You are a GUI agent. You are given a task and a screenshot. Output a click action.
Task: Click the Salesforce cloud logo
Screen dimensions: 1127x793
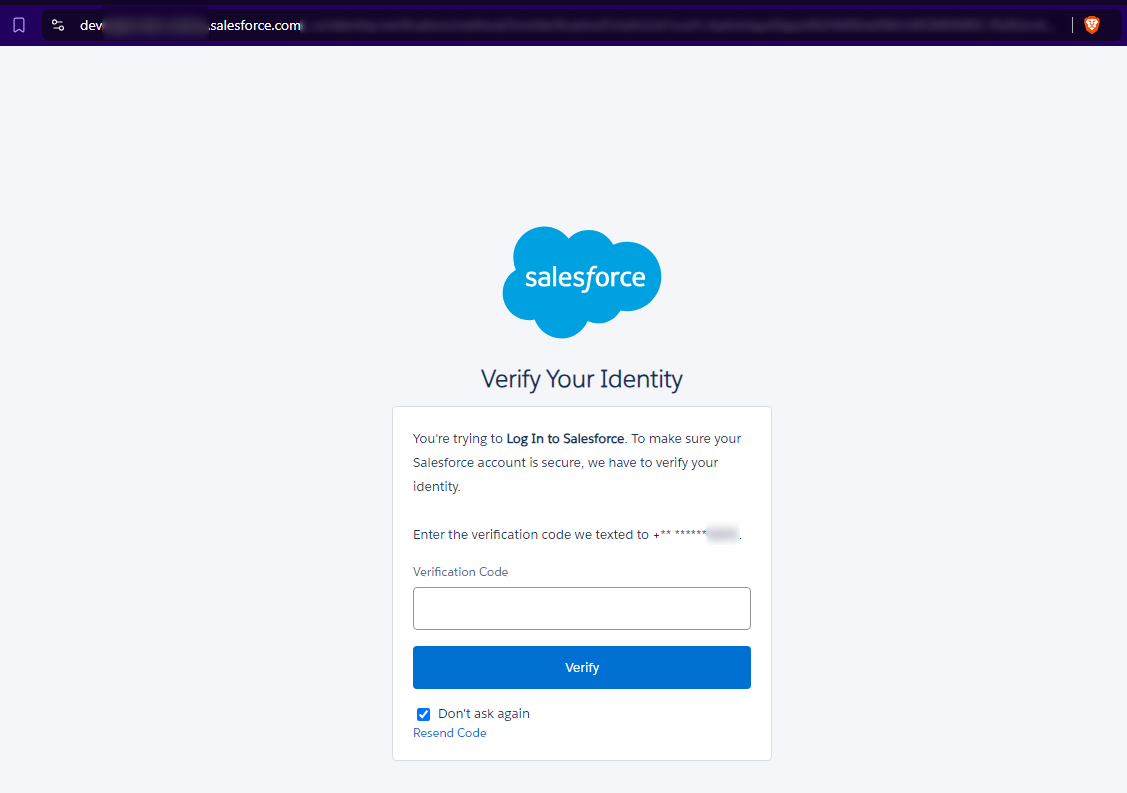pyautogui.click(x=581, y=281)
